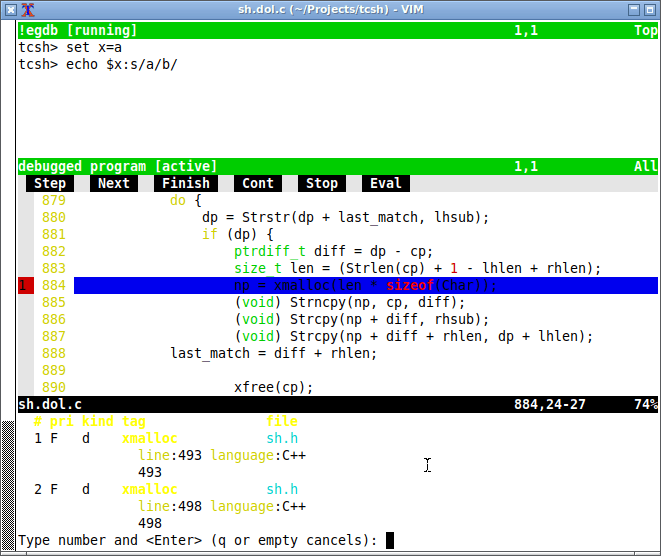Click the Finish debugger button
Image resolution: width=661 pixels, height=556 pixels.
click(186, 183)
